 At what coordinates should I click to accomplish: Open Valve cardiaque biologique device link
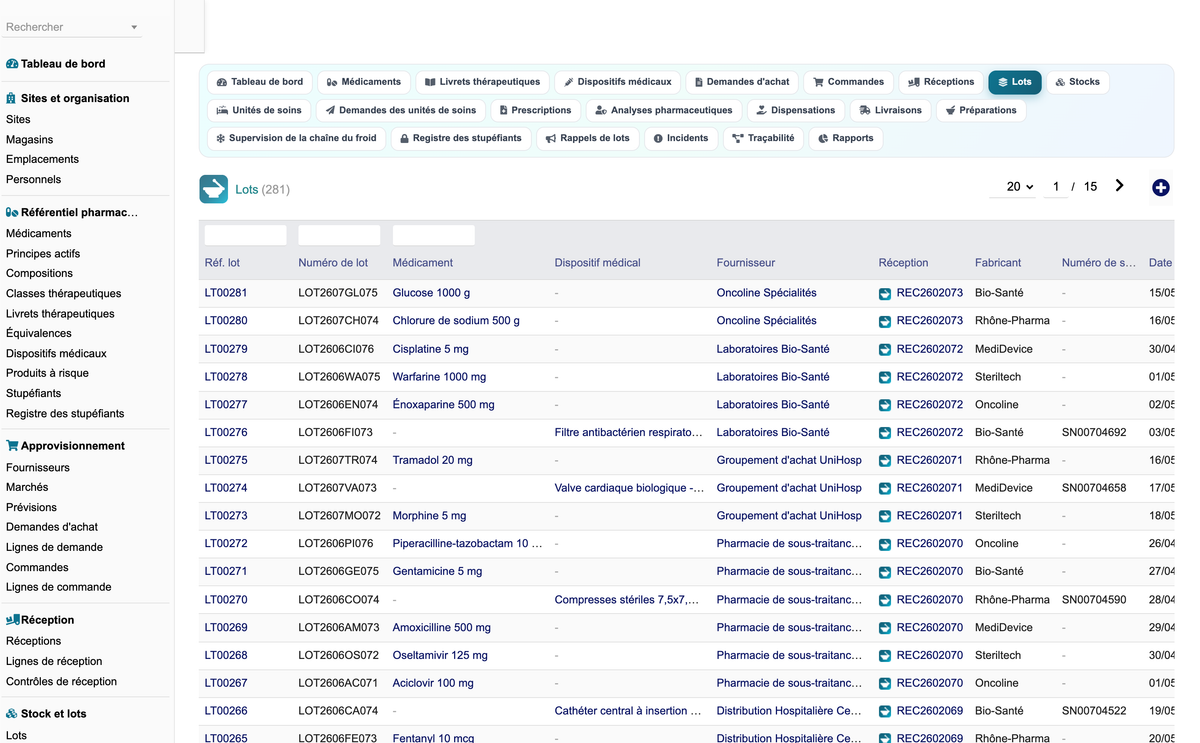pyautogui.click(x=629, y=488)
